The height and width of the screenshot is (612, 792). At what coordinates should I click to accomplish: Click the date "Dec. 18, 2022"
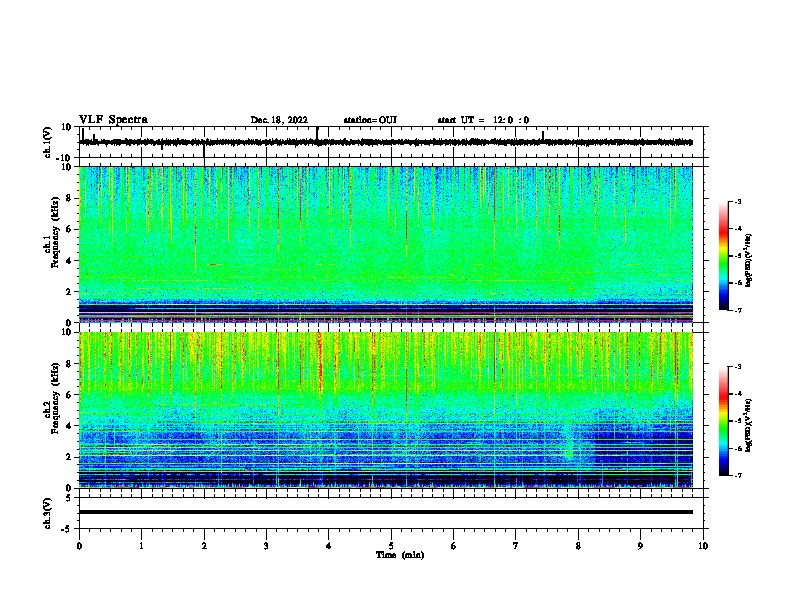tap(279, 120)
